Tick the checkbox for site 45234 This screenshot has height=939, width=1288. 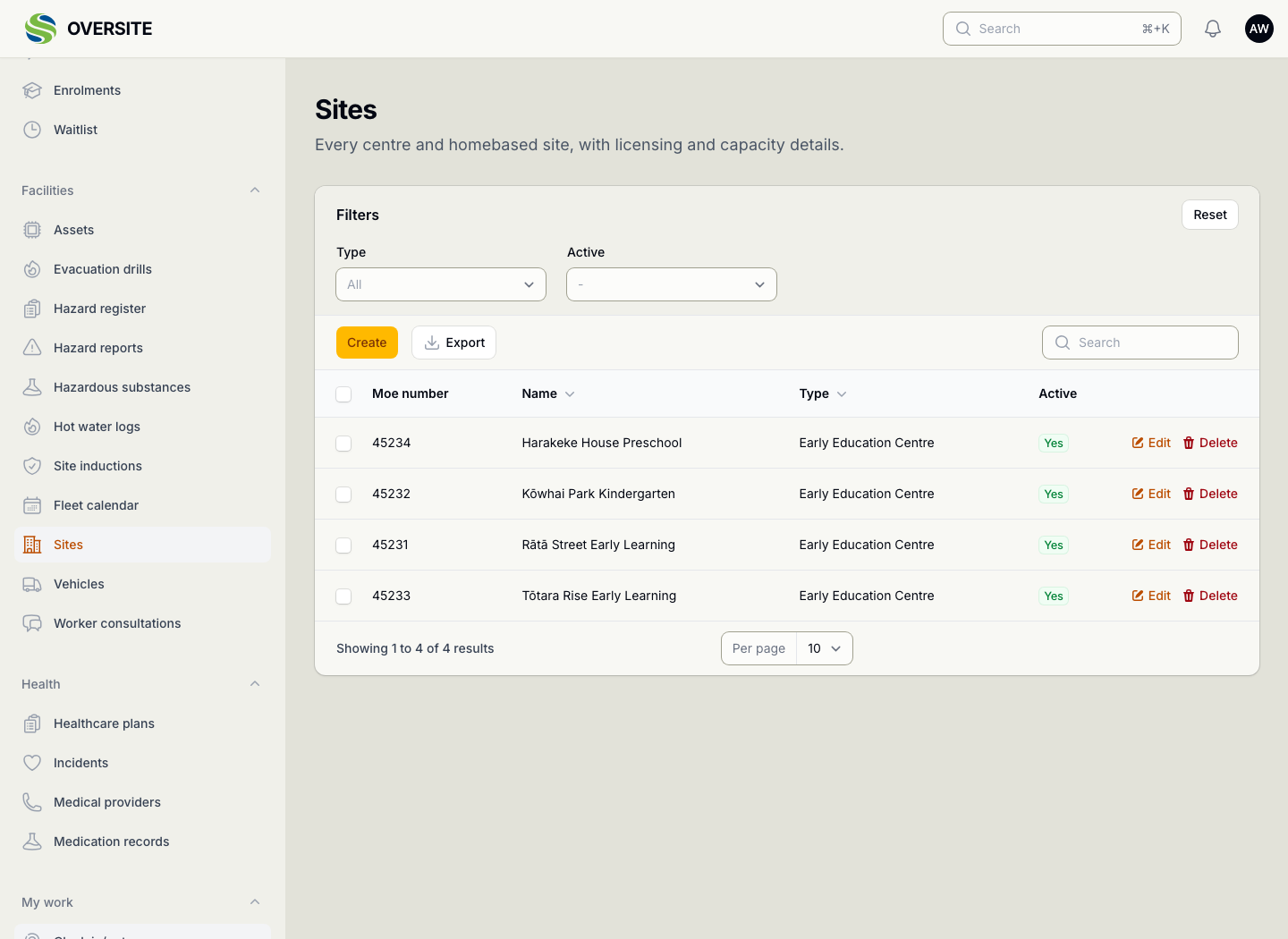(x=343, y=444)
